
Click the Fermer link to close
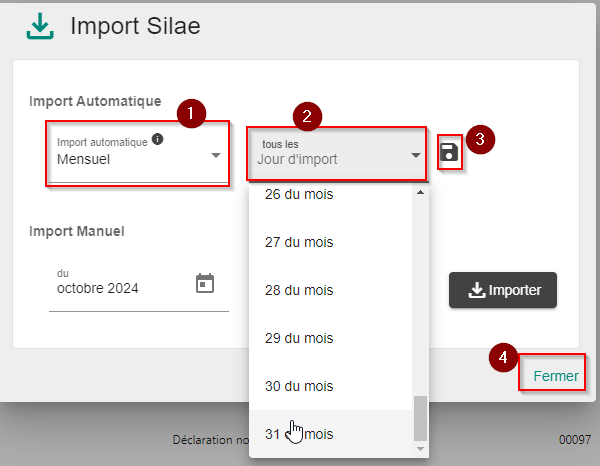pyautogui.click(x=556, y=376)
